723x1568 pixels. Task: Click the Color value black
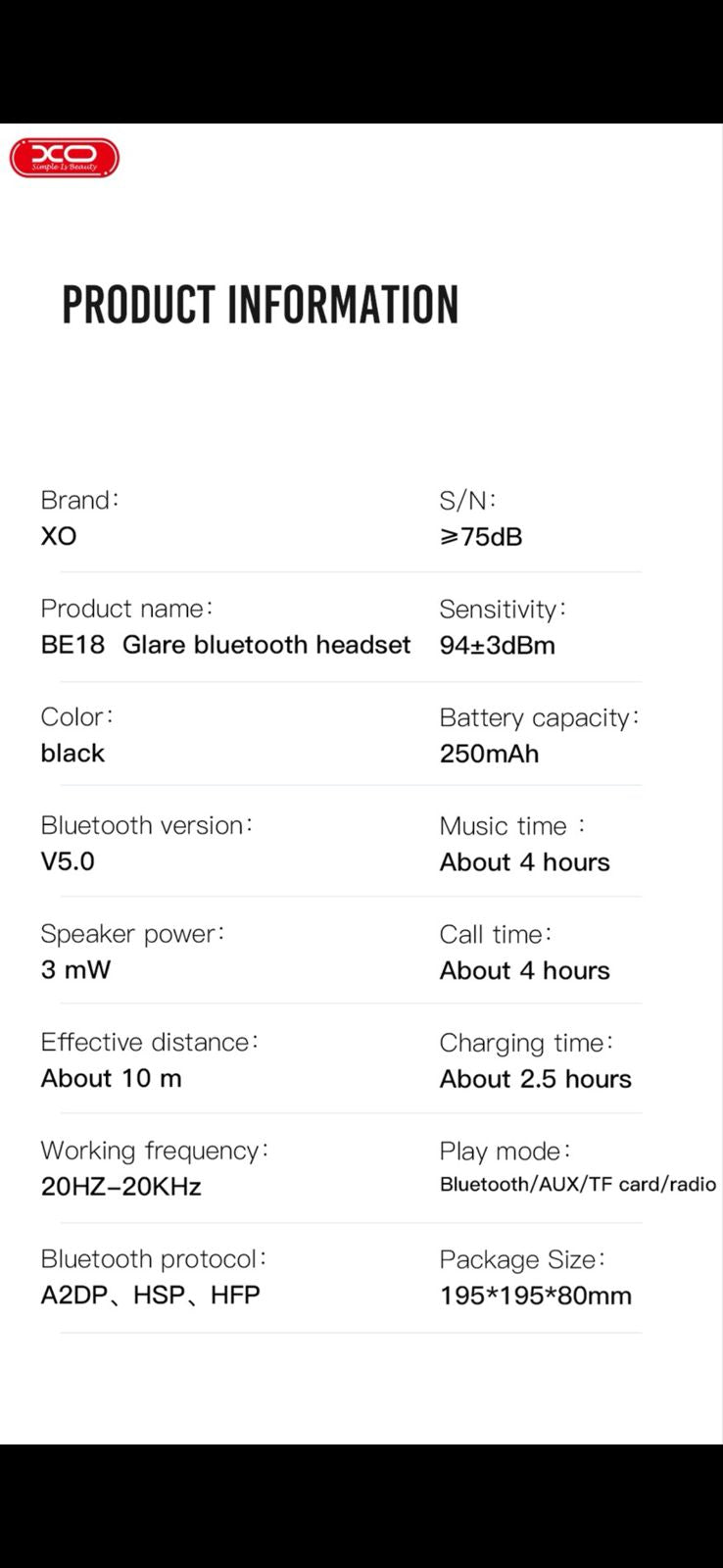(x=72, y=754)
